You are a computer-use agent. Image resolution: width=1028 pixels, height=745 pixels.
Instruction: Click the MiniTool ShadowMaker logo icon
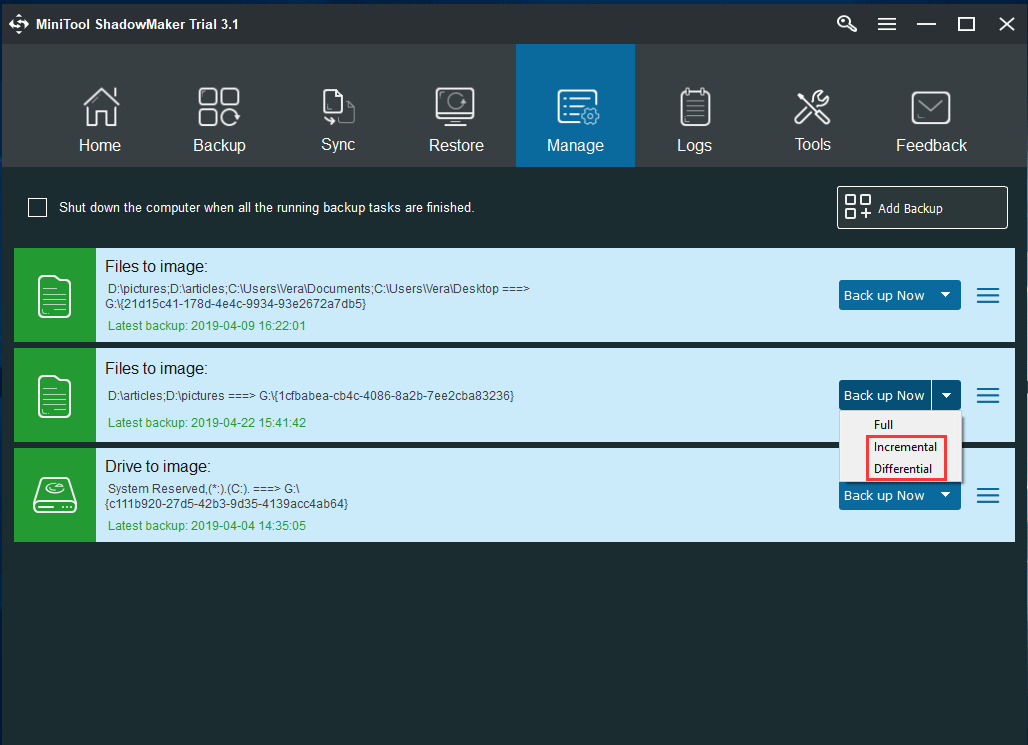tap(19, 24)
